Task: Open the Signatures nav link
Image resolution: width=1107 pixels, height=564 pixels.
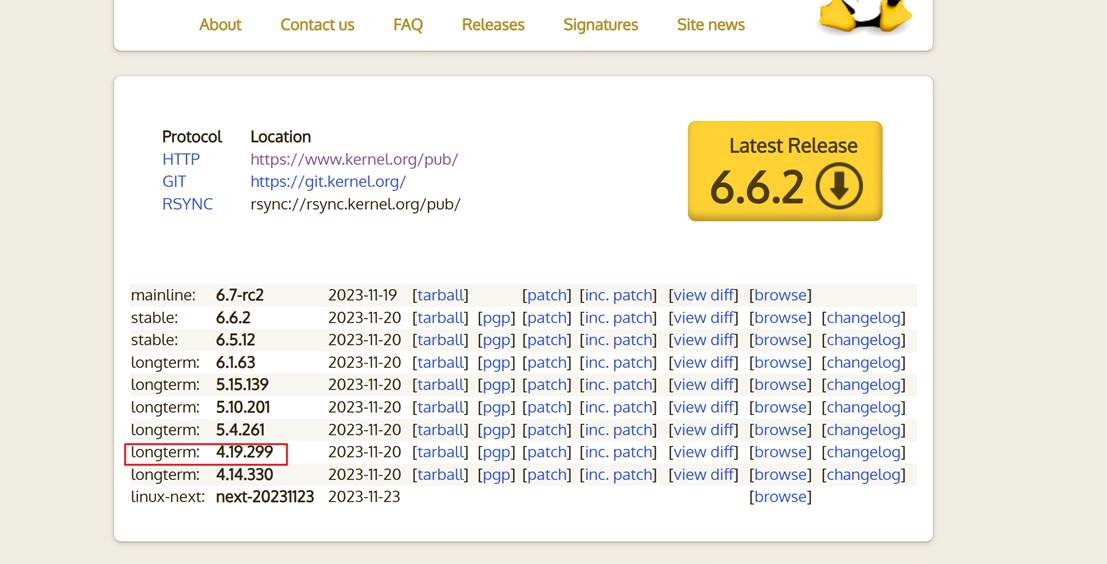Action: [x=600, y=25]
